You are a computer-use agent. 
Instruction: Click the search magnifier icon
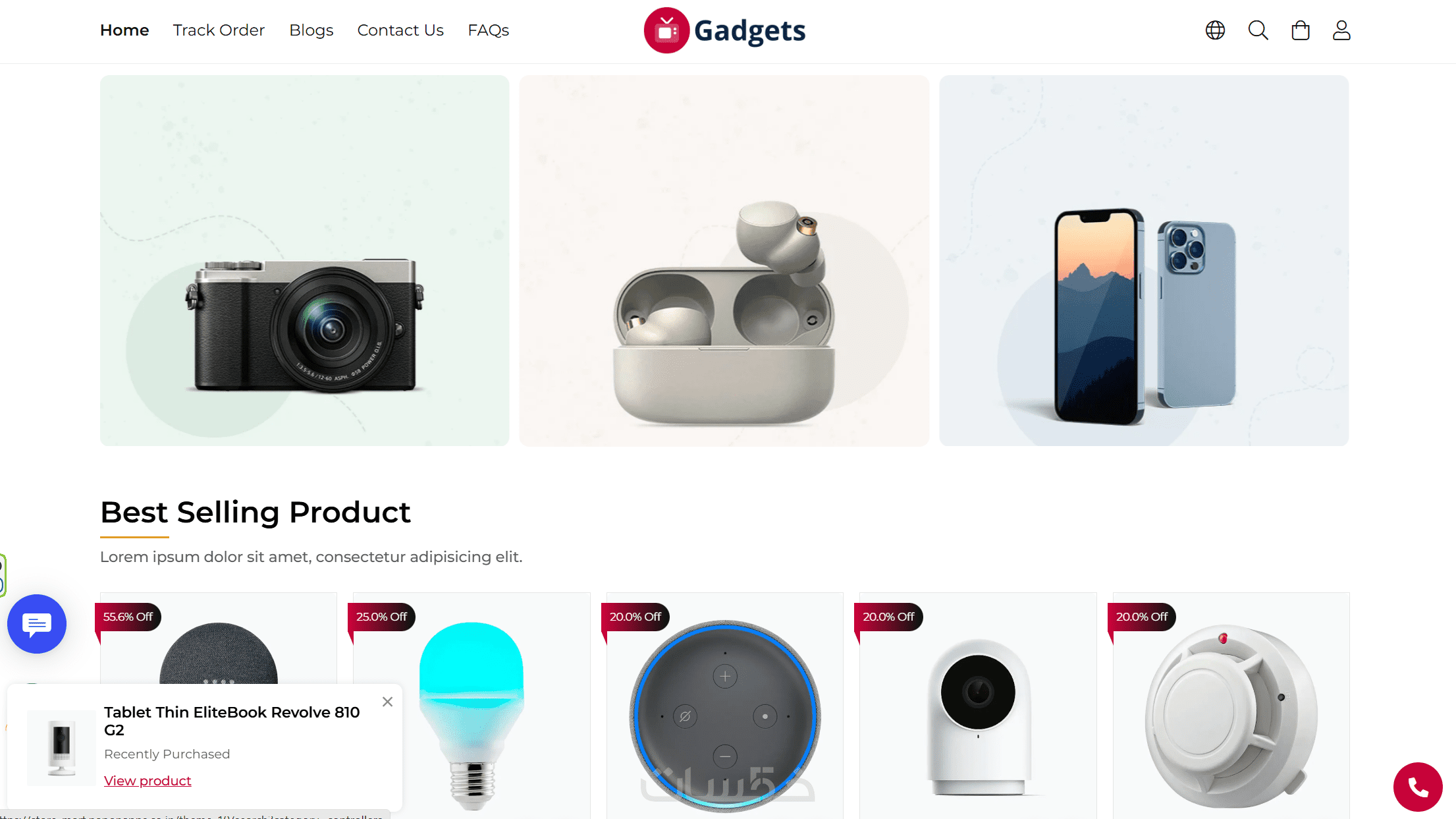tap(1258, 30)
